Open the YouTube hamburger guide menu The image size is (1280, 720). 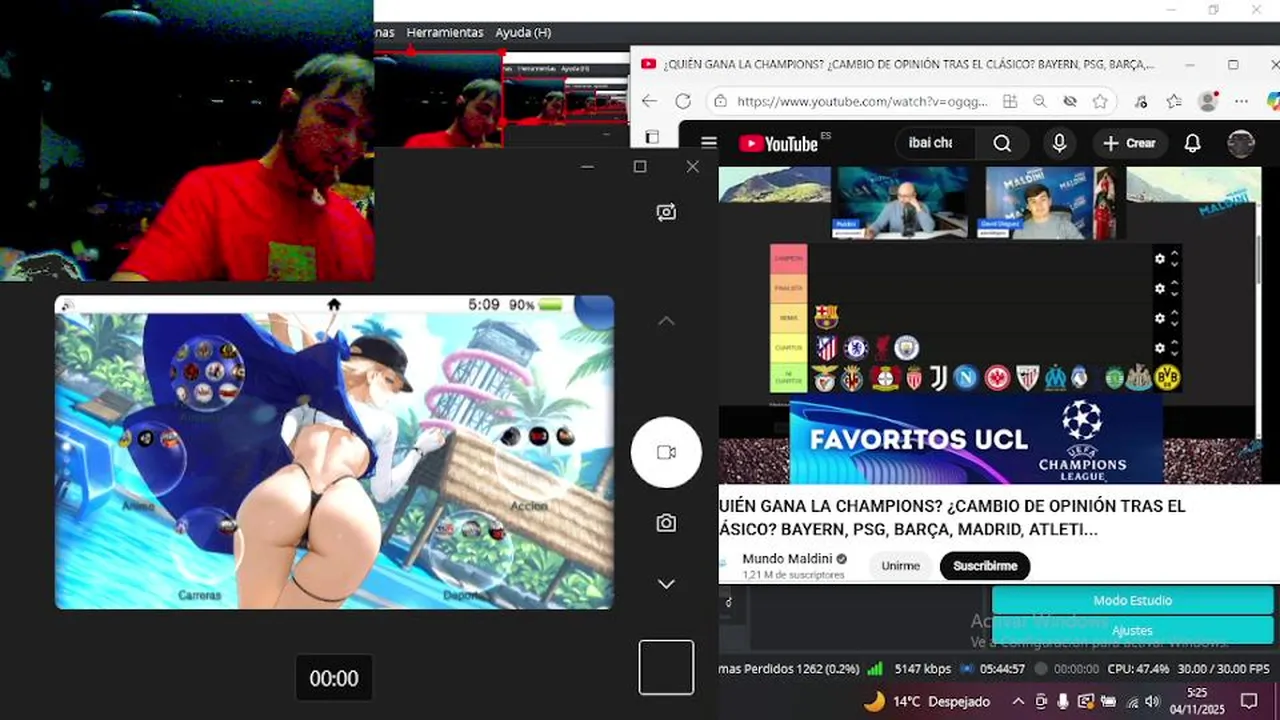point(709,143)
